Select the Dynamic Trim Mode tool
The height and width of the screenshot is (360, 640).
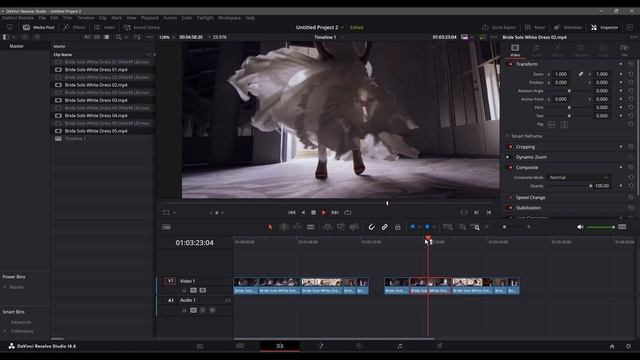click(298, 227)
